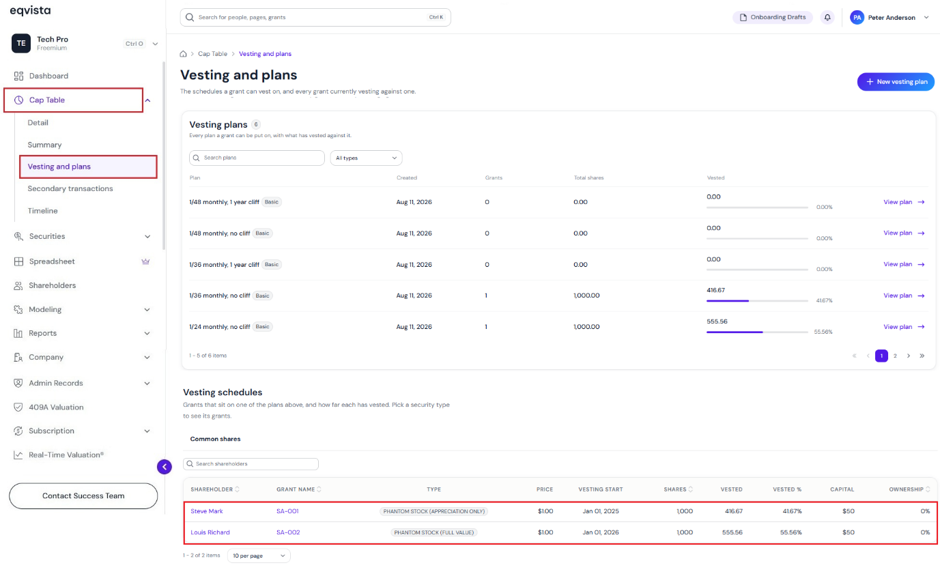
Task: Open shareholder Louis Richard link
Action: 210,533
